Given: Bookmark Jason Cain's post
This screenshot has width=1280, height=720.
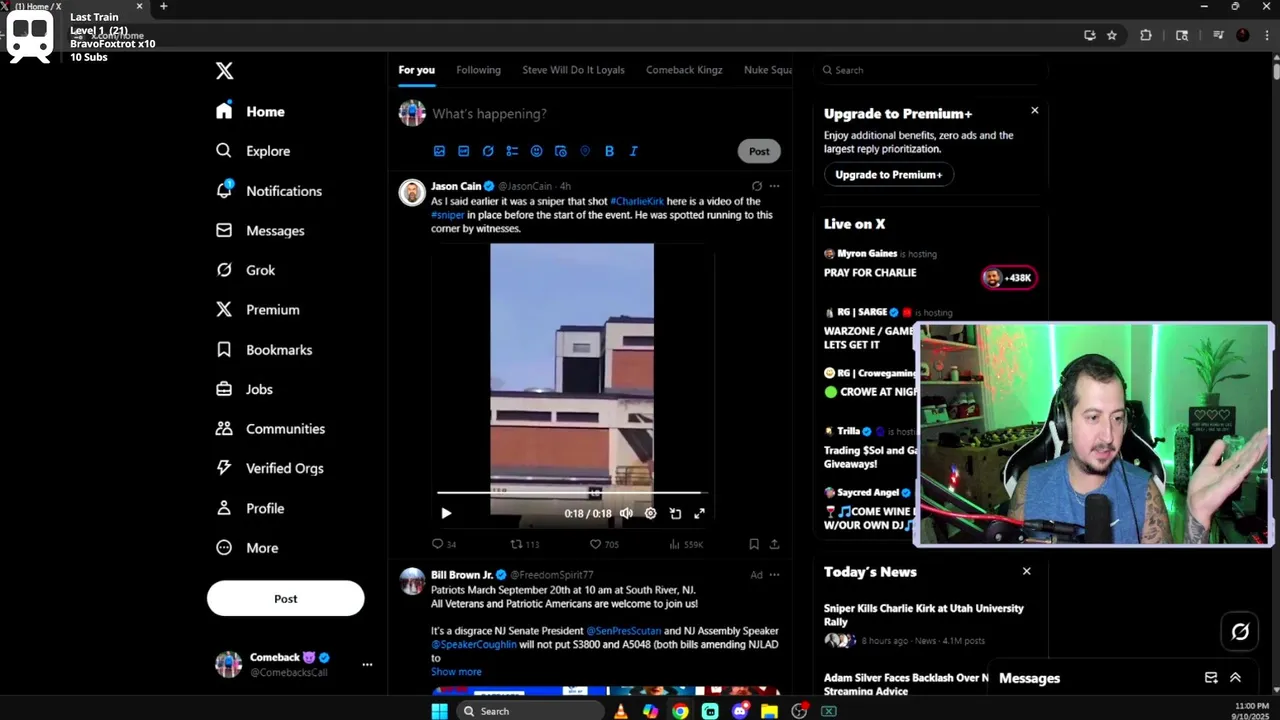Looking at the screenshot, I should point(754,544).
